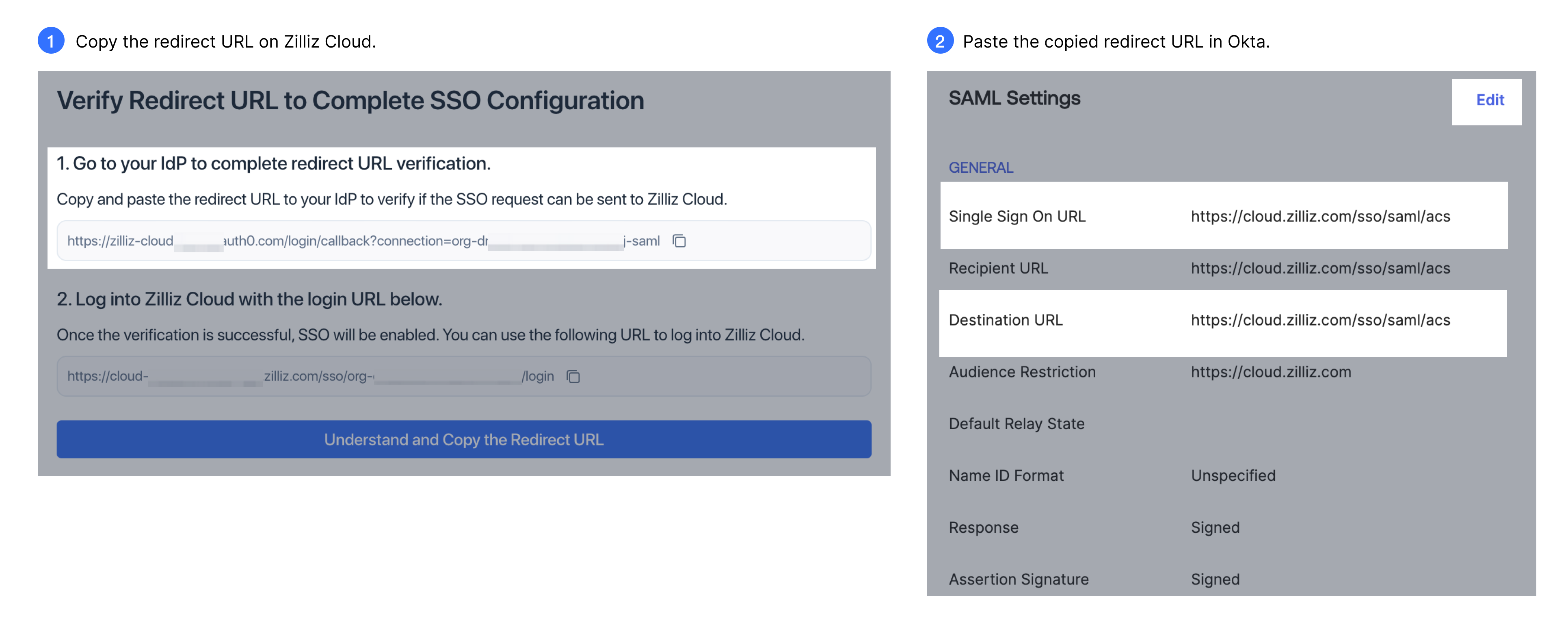
Task: Click the copy-and-paste redirect URL instruction text
Action: pyautogui.click(x=391, y=199)
